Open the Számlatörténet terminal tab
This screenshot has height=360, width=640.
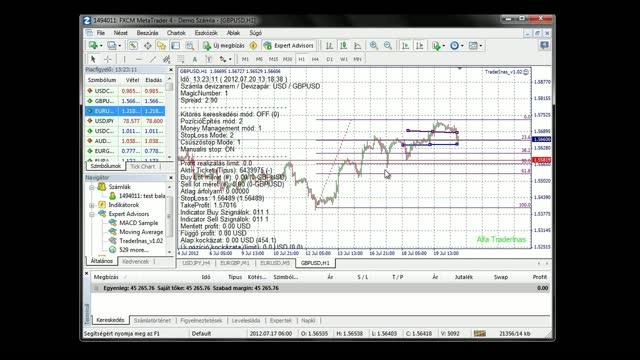pos(152,320)
